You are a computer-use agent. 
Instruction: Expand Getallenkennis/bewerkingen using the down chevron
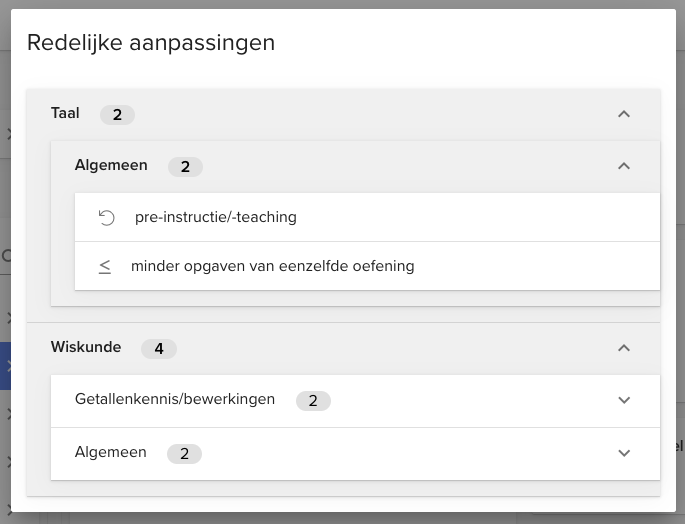click(x=624, y=400)
